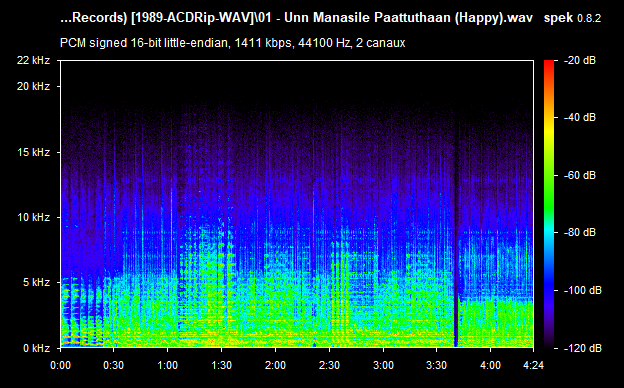Click the 3:00 time axis label
624x388 pixels.
tap(383, 365)
